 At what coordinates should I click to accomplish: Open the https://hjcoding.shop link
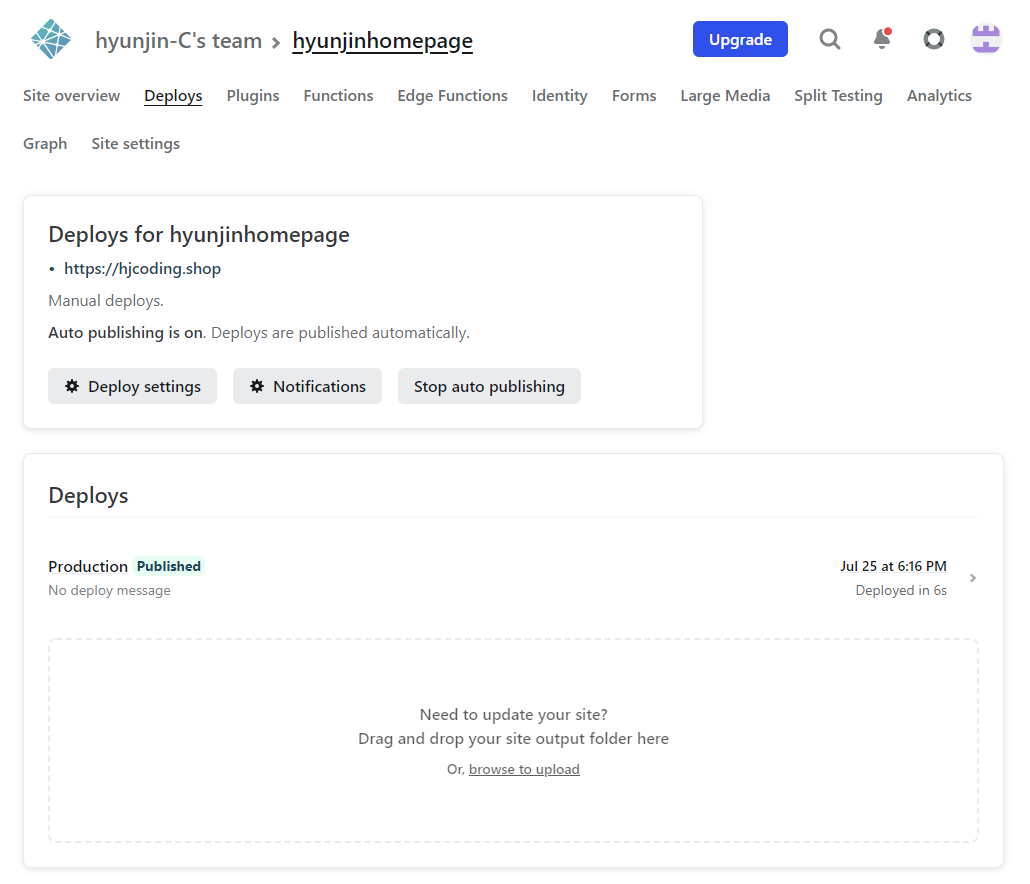pyautogui.click(x=143, y=269)
